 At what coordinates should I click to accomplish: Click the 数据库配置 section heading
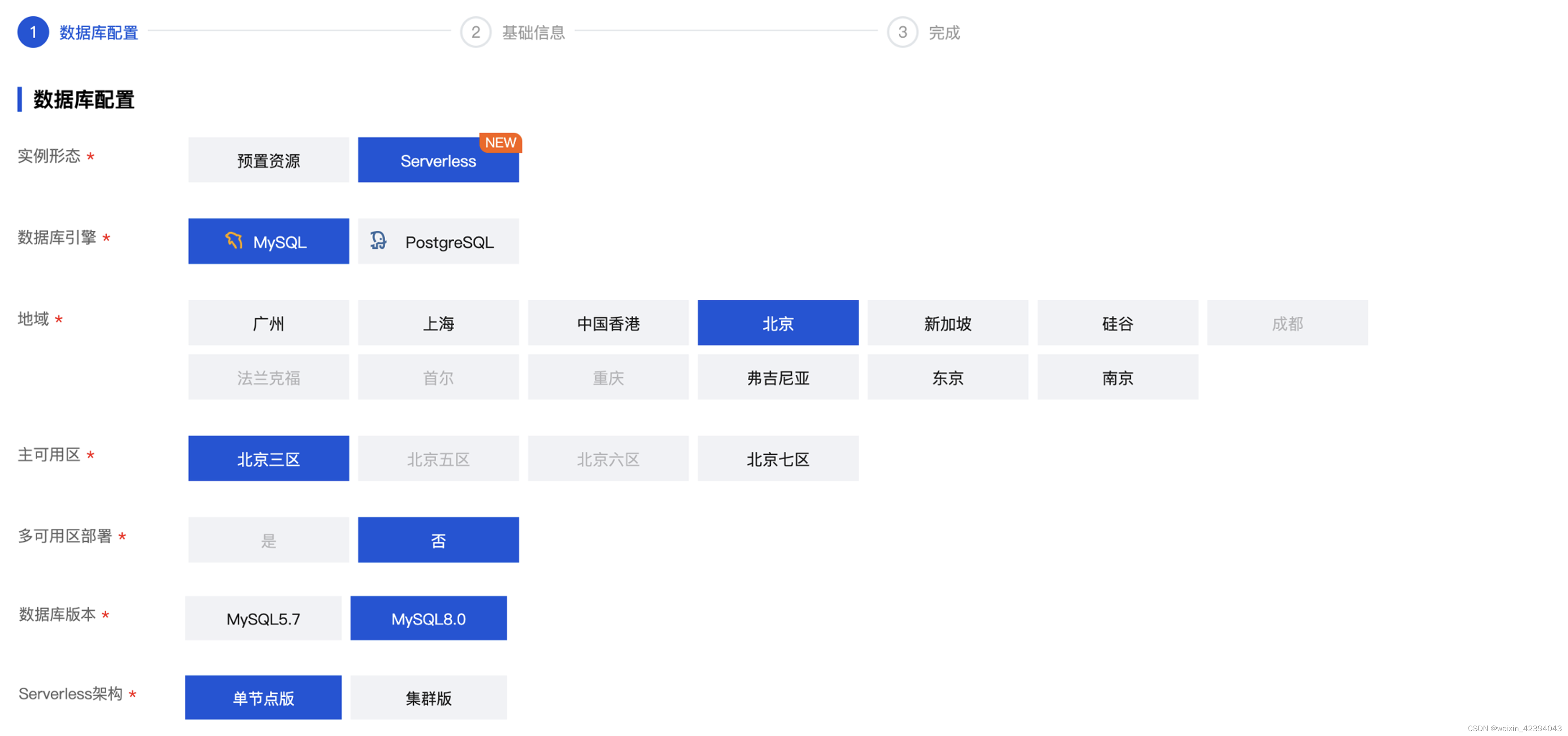tap(84, 100)
